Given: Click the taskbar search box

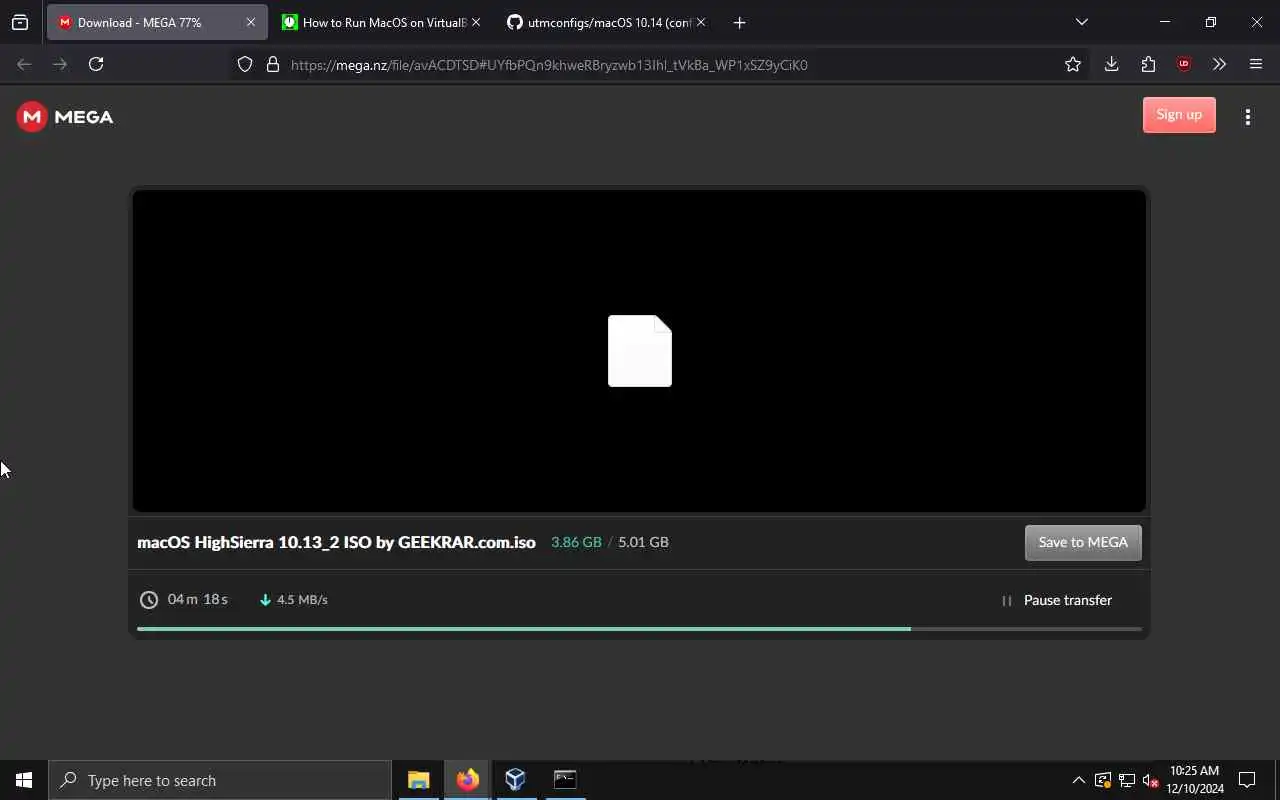Looking at the screenshot, I should point(220,780).
